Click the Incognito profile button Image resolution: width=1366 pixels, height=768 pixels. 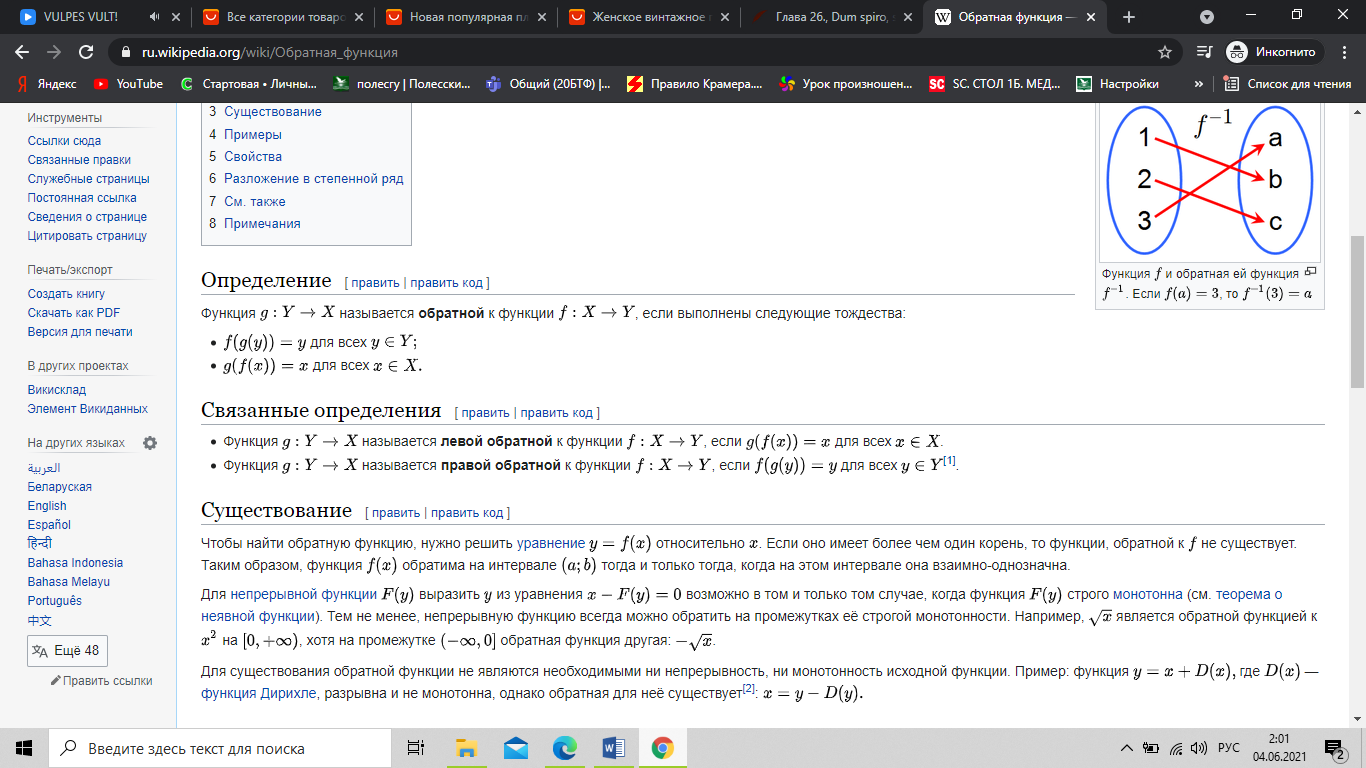(x=1273, y=52)
